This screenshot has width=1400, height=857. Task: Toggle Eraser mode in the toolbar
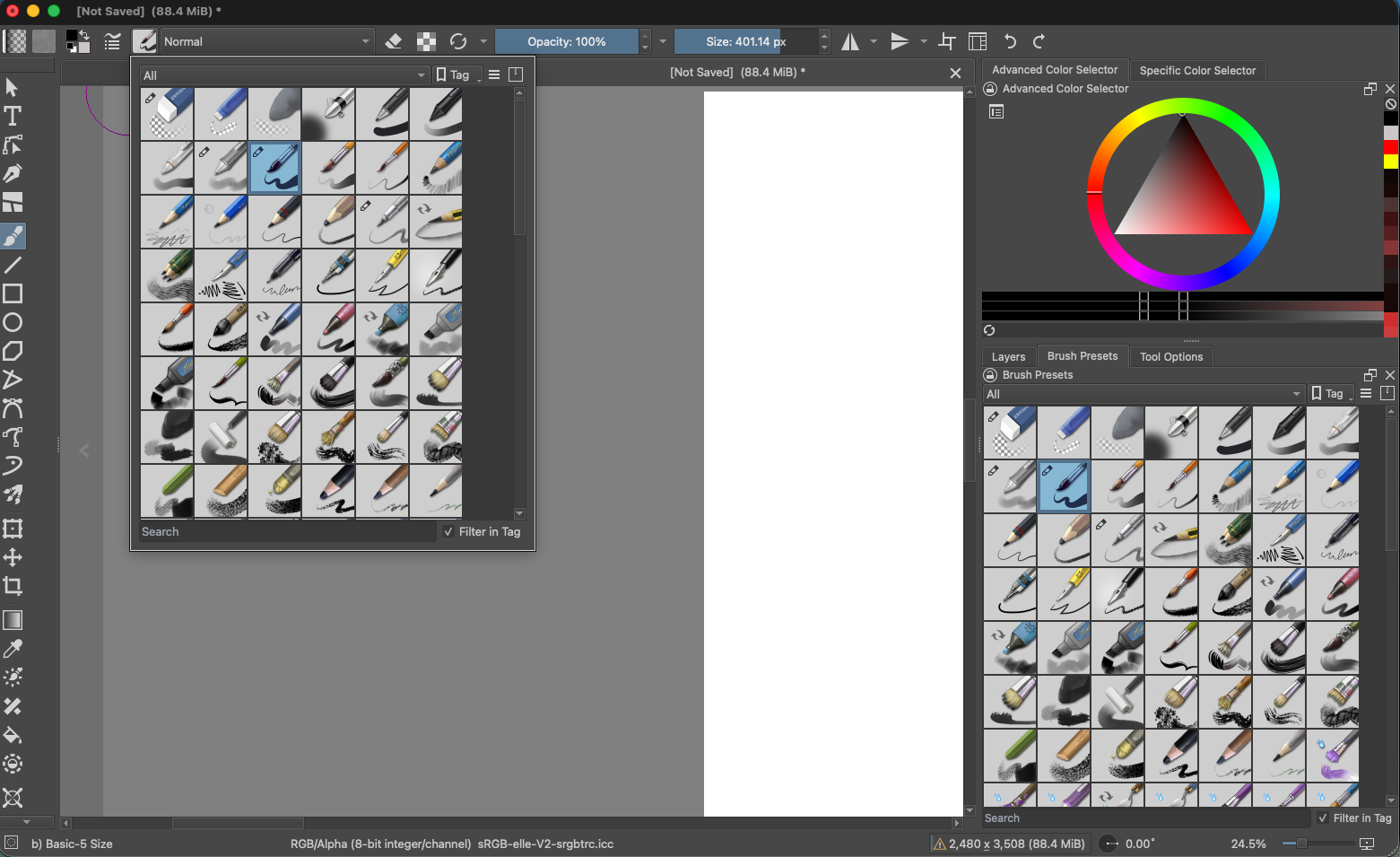point(393,41)
